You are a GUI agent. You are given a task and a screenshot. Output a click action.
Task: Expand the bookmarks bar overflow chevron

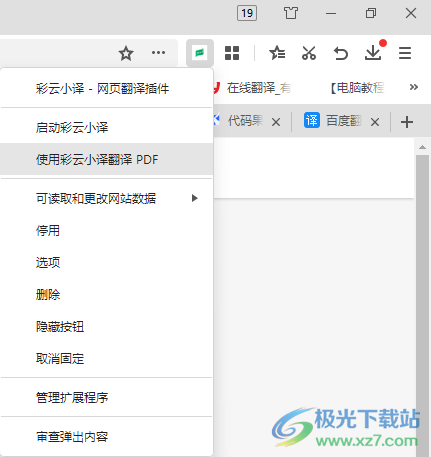(x=414, y=87)
